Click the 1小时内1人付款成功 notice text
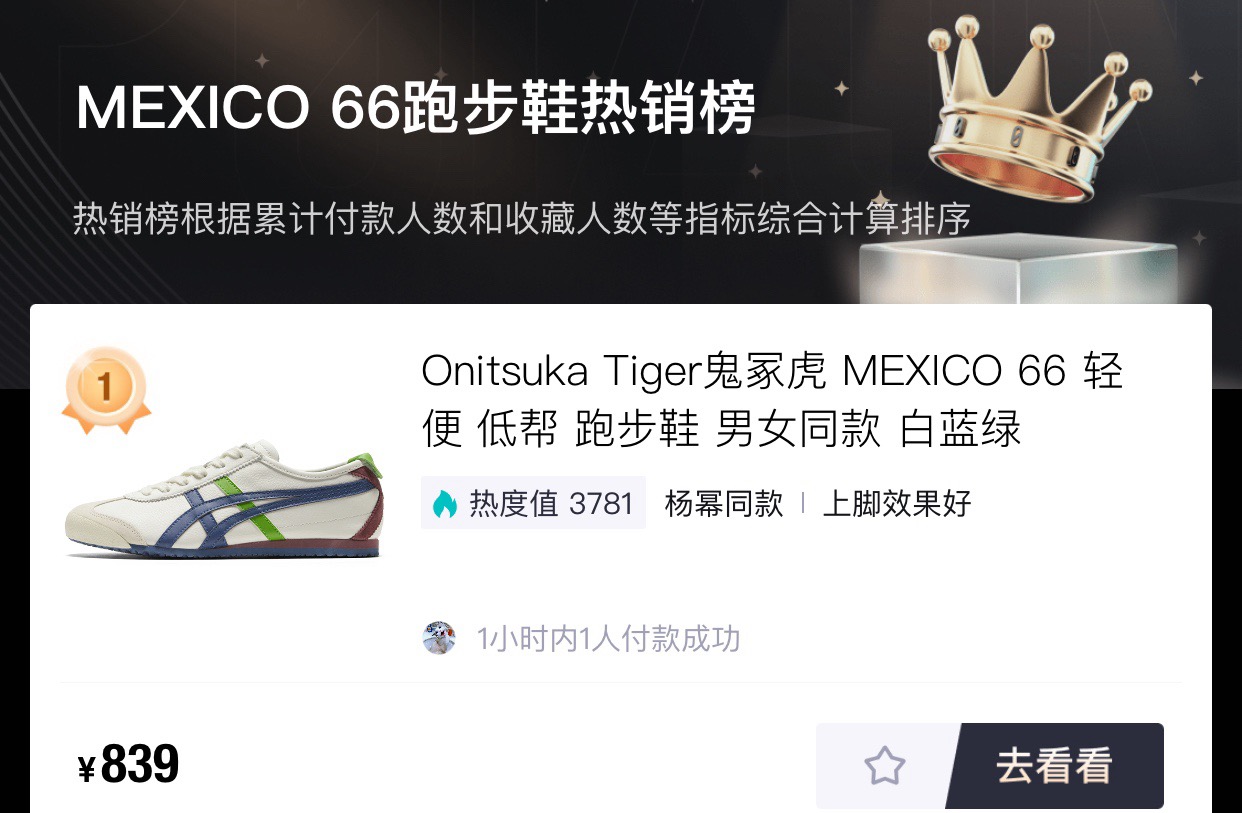This screenshot has width=1242, height=813. 608,639
